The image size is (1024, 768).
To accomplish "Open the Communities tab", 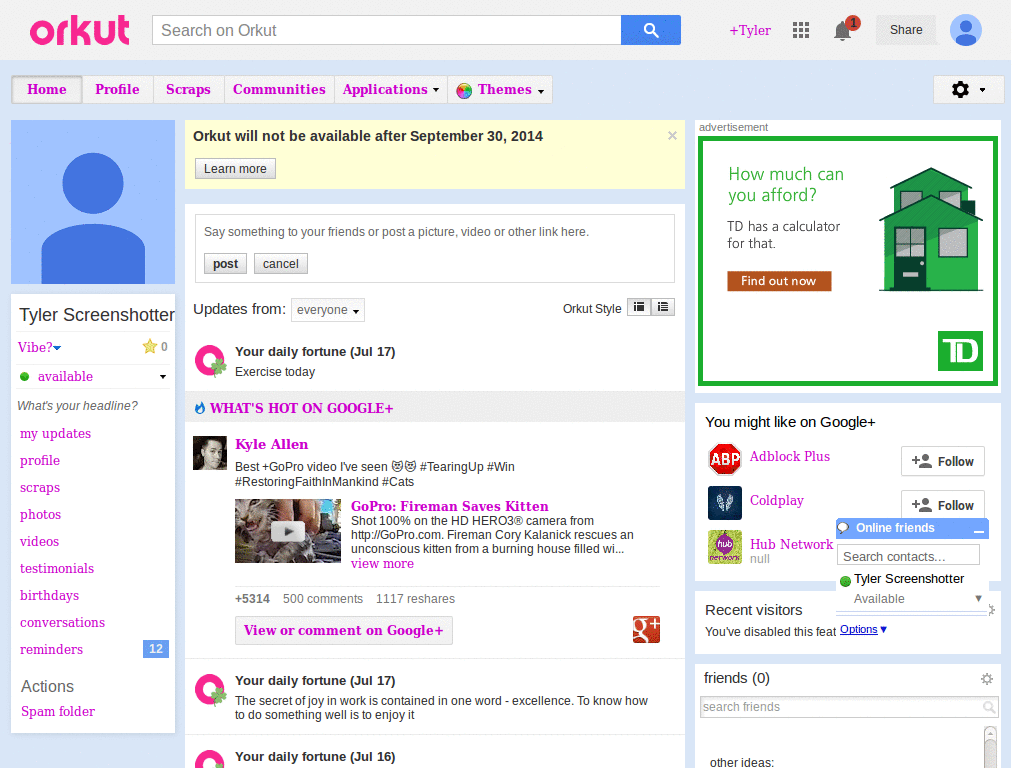I will coord(279,89).
